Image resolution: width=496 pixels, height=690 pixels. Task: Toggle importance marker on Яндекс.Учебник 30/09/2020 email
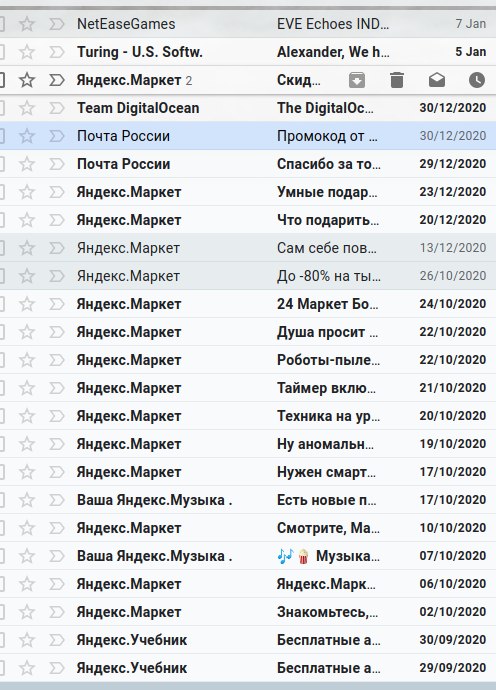(x=57, y=640)
